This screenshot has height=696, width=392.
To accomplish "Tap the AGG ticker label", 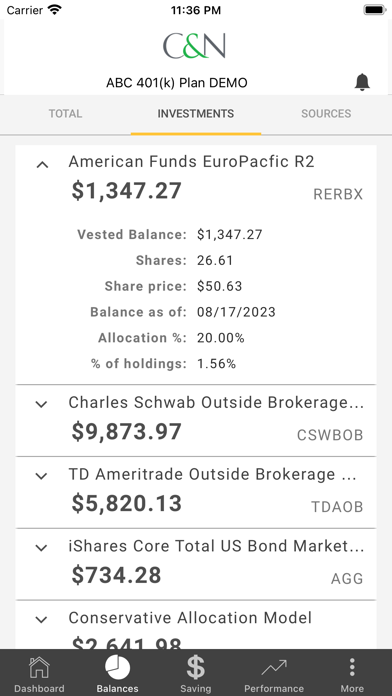I will tap(347, 579).
